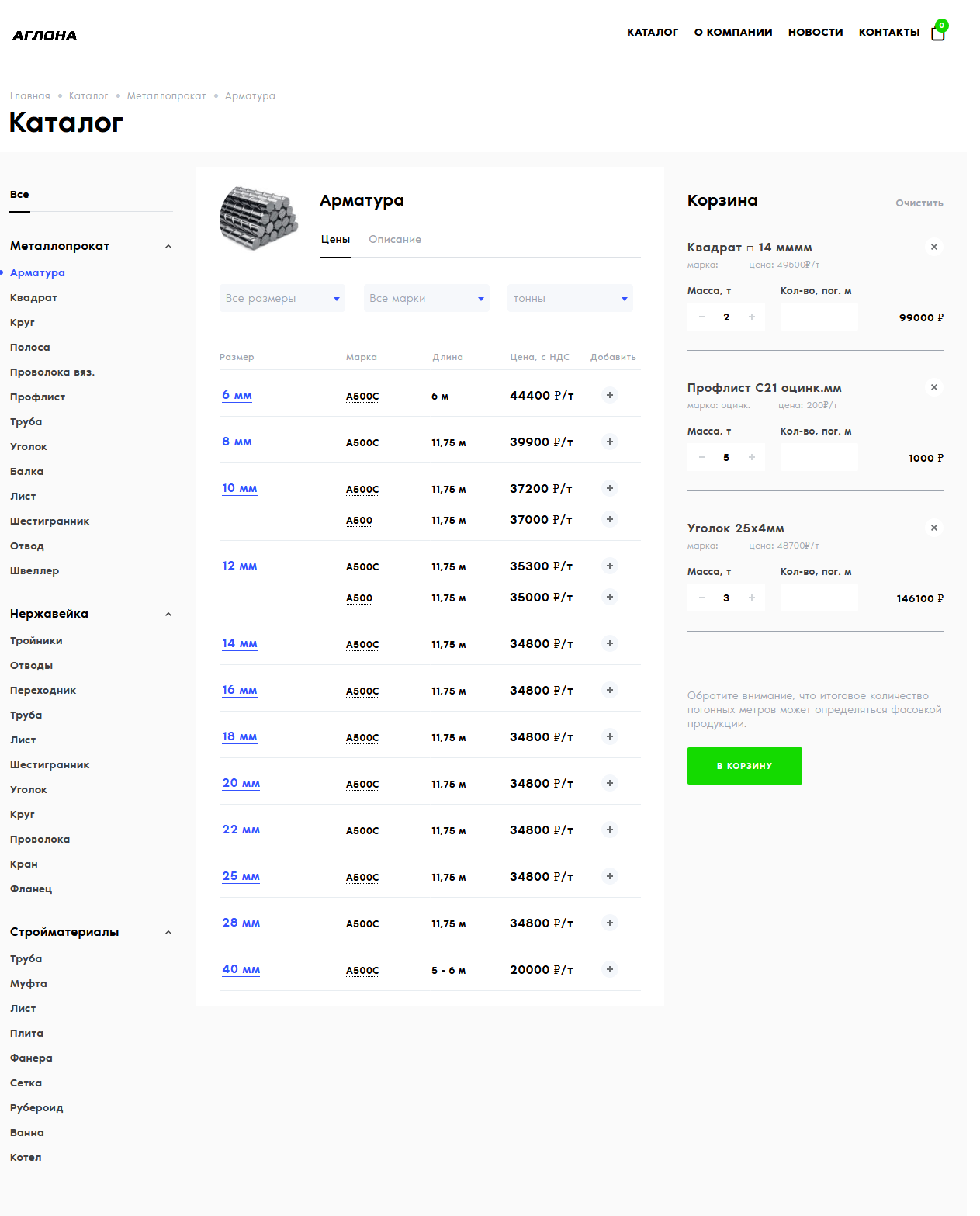The image size is (980, 1216).
Task: Click Кол-во field for Квадрат 14 мм
Action: pyautogui.click(x=819, y=317)
